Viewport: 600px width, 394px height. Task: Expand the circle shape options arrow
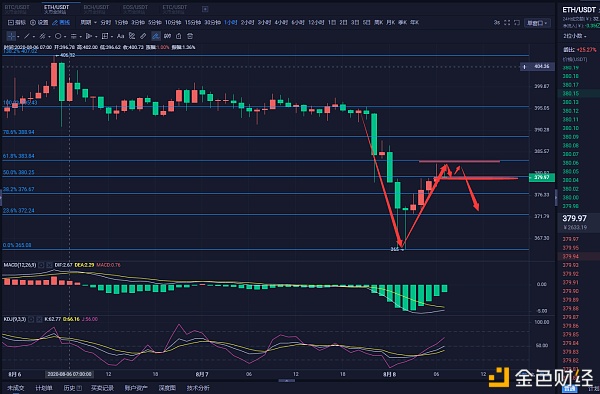click(x=65, y=37)
